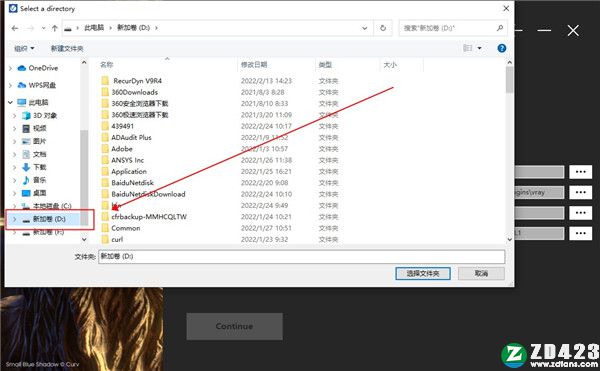
Task: Select 3D 对象 in the tree
Action: coord(44,115)
